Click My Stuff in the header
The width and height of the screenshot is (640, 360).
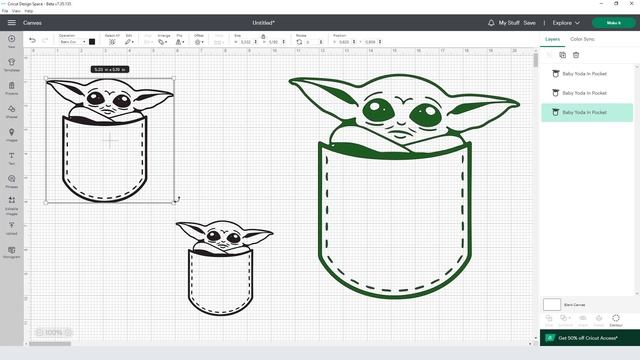(509, 23)
